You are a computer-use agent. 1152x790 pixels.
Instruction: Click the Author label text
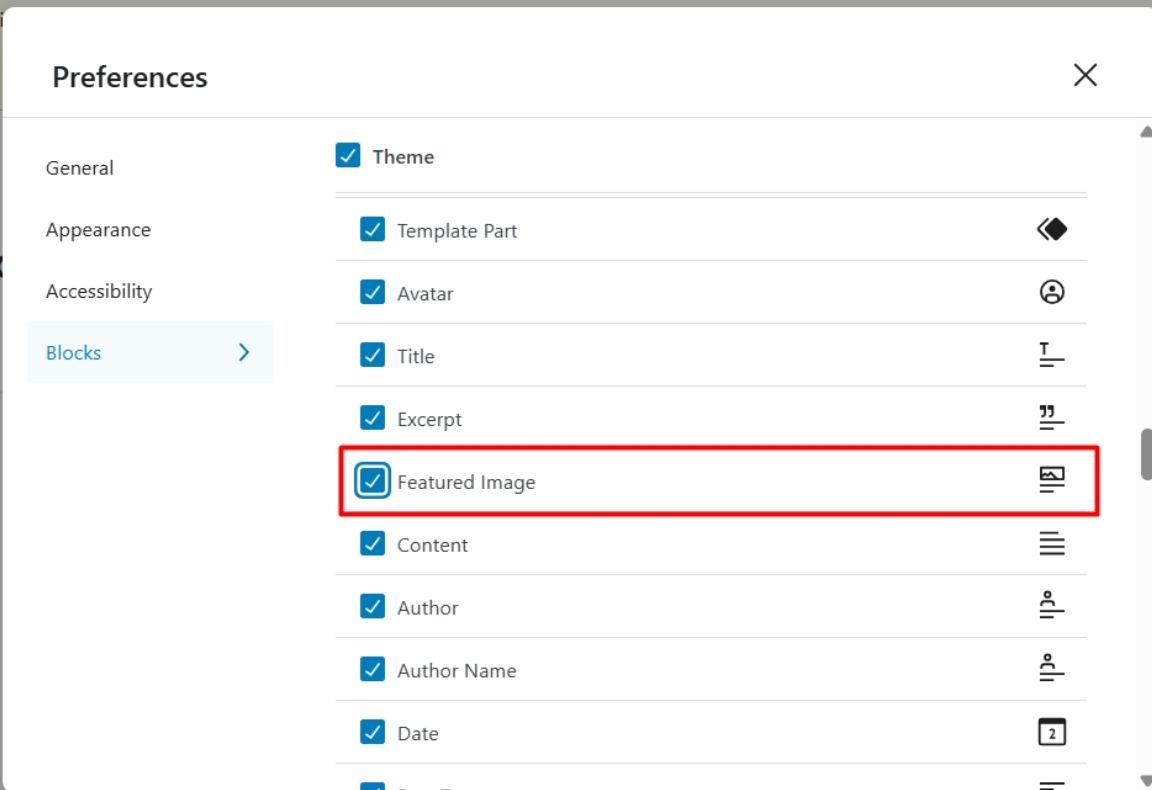[x=428, y=608]
